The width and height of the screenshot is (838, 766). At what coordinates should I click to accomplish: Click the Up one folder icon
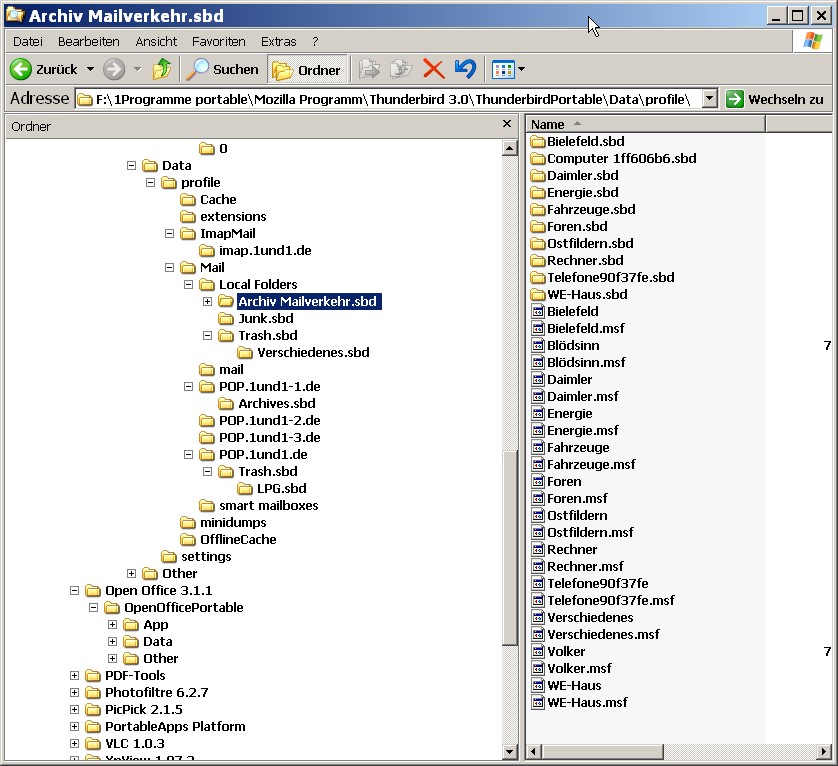point(161,69)
